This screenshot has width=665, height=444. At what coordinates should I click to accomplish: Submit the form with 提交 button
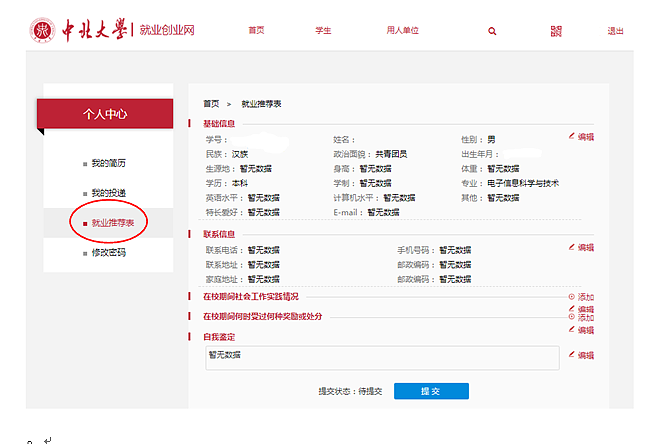[431, 391]
